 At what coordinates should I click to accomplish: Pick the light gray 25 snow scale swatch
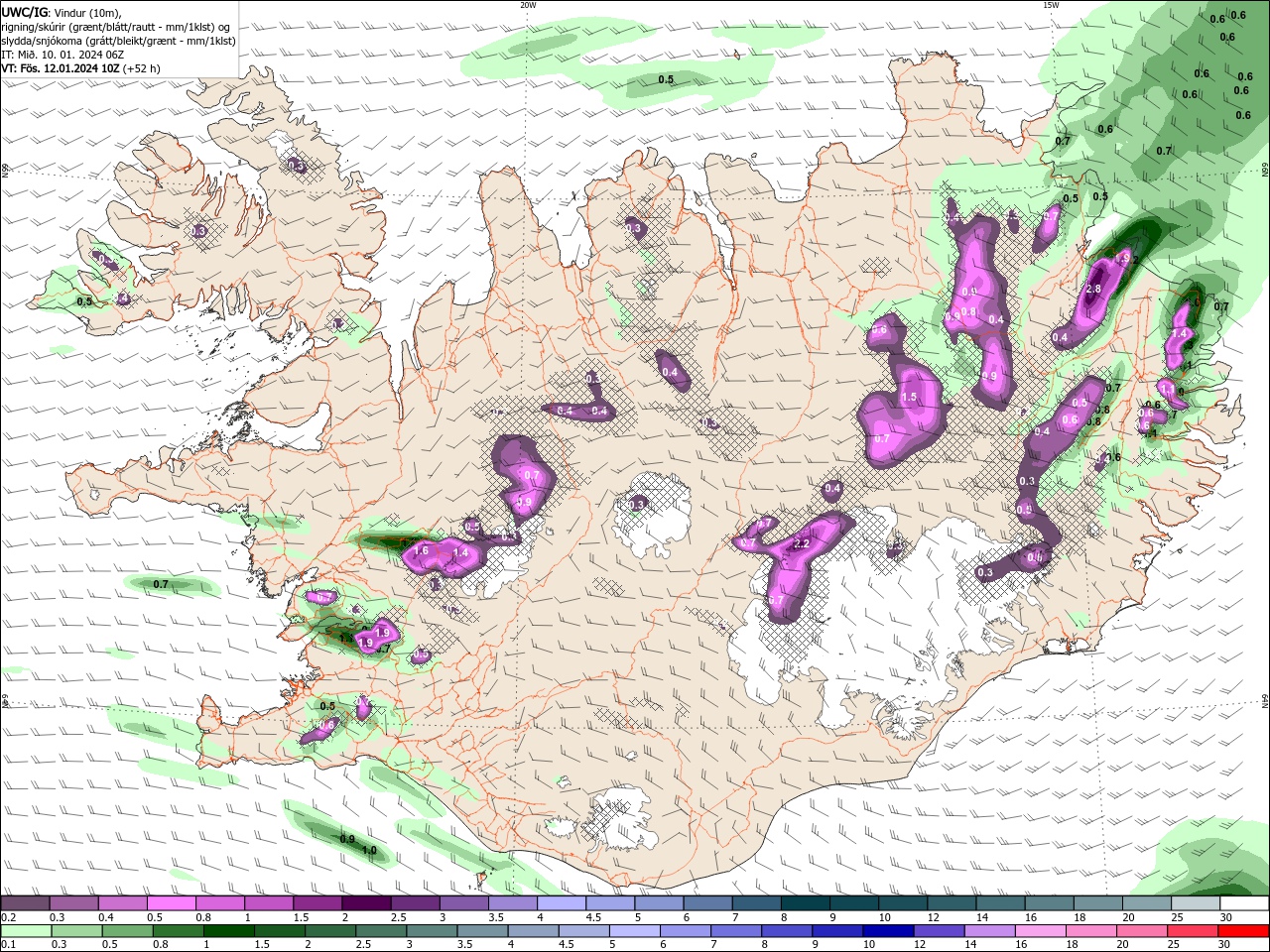tap(1196, 903)
